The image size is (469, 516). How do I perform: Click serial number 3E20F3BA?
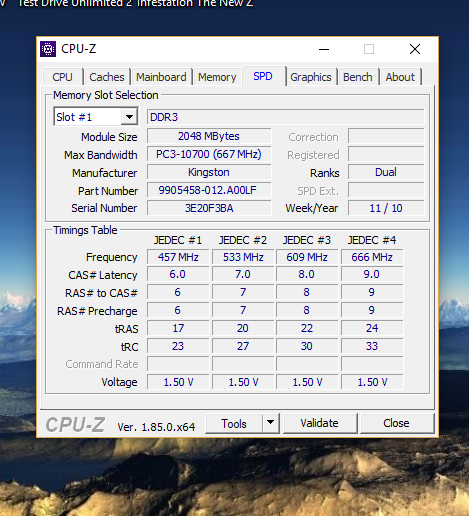tap(209, 208)
